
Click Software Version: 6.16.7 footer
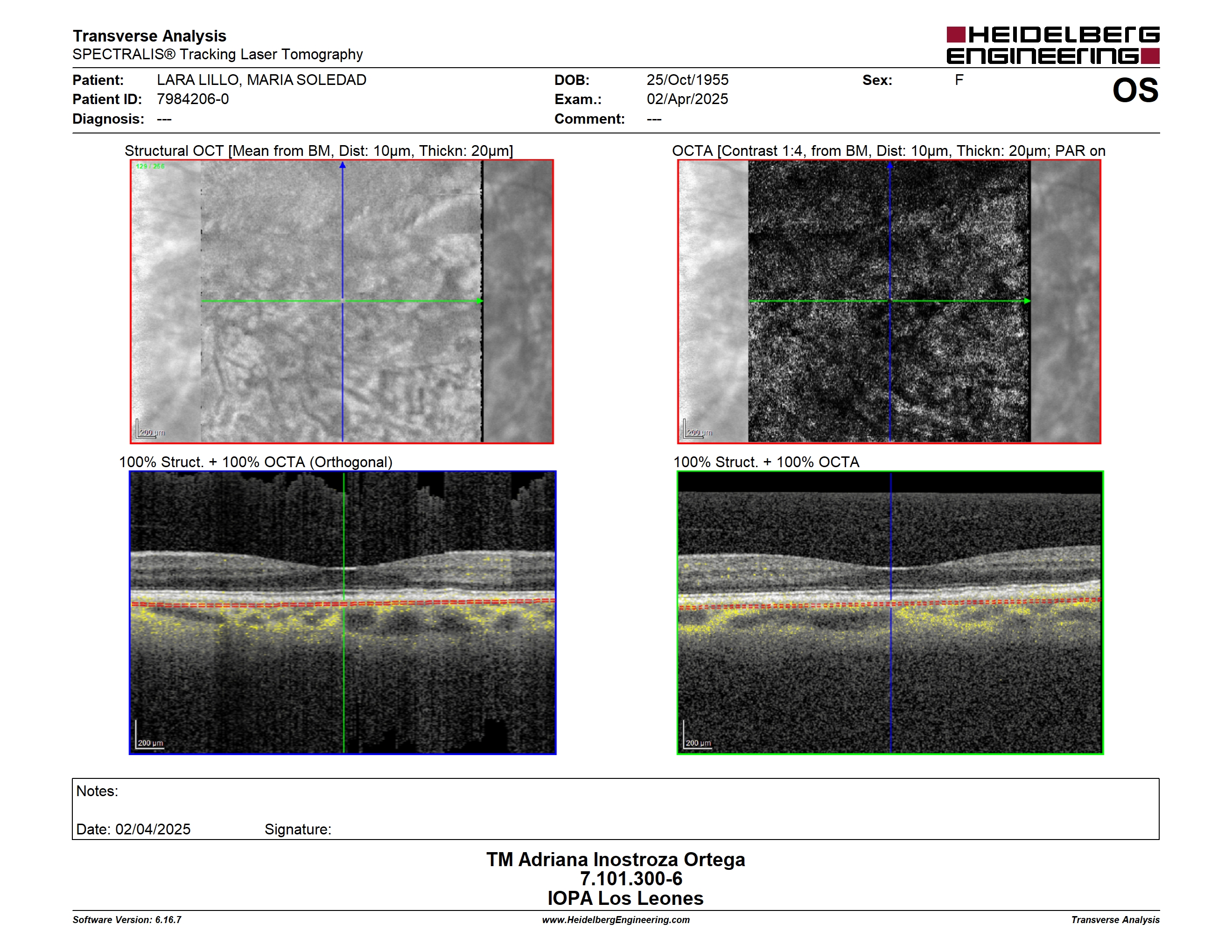click(127, 919)
